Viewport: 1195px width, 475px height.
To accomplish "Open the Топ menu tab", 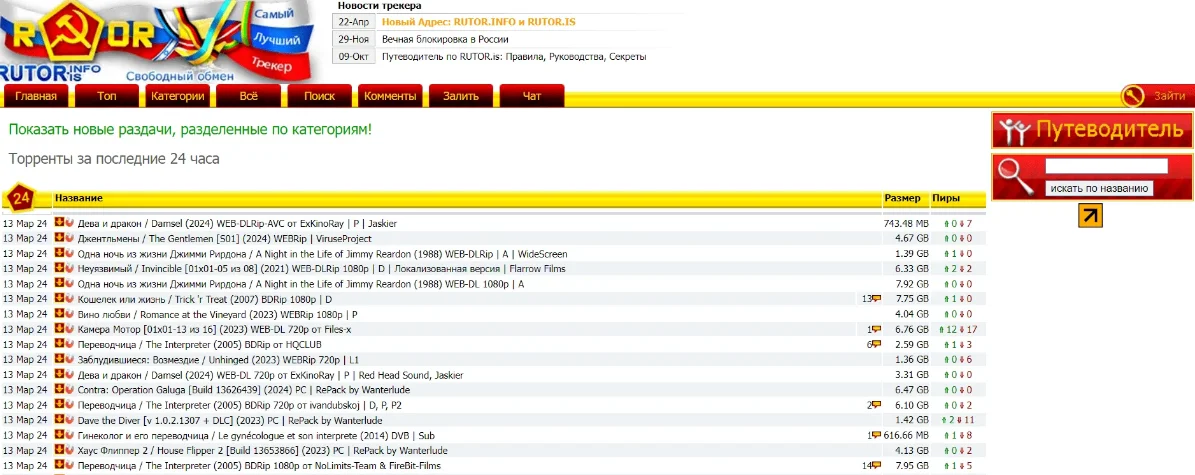I will coord(107,96).
